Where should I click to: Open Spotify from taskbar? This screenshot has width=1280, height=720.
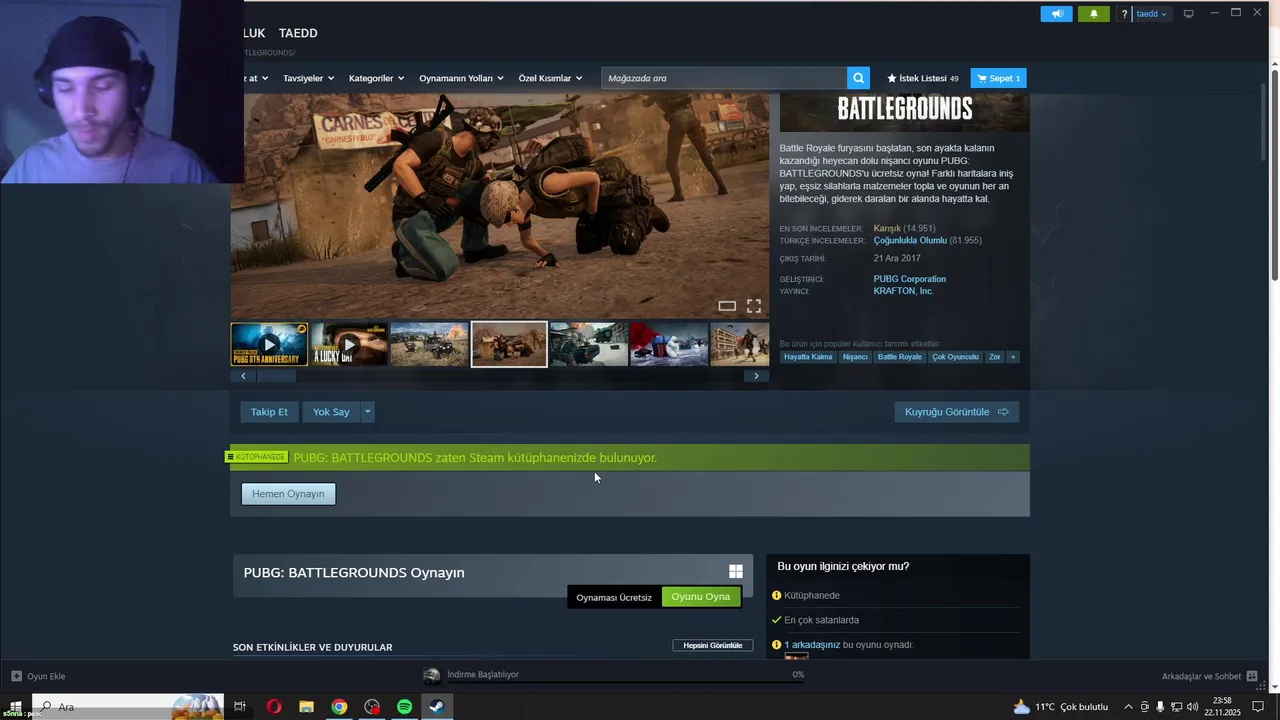click(405, 707)
